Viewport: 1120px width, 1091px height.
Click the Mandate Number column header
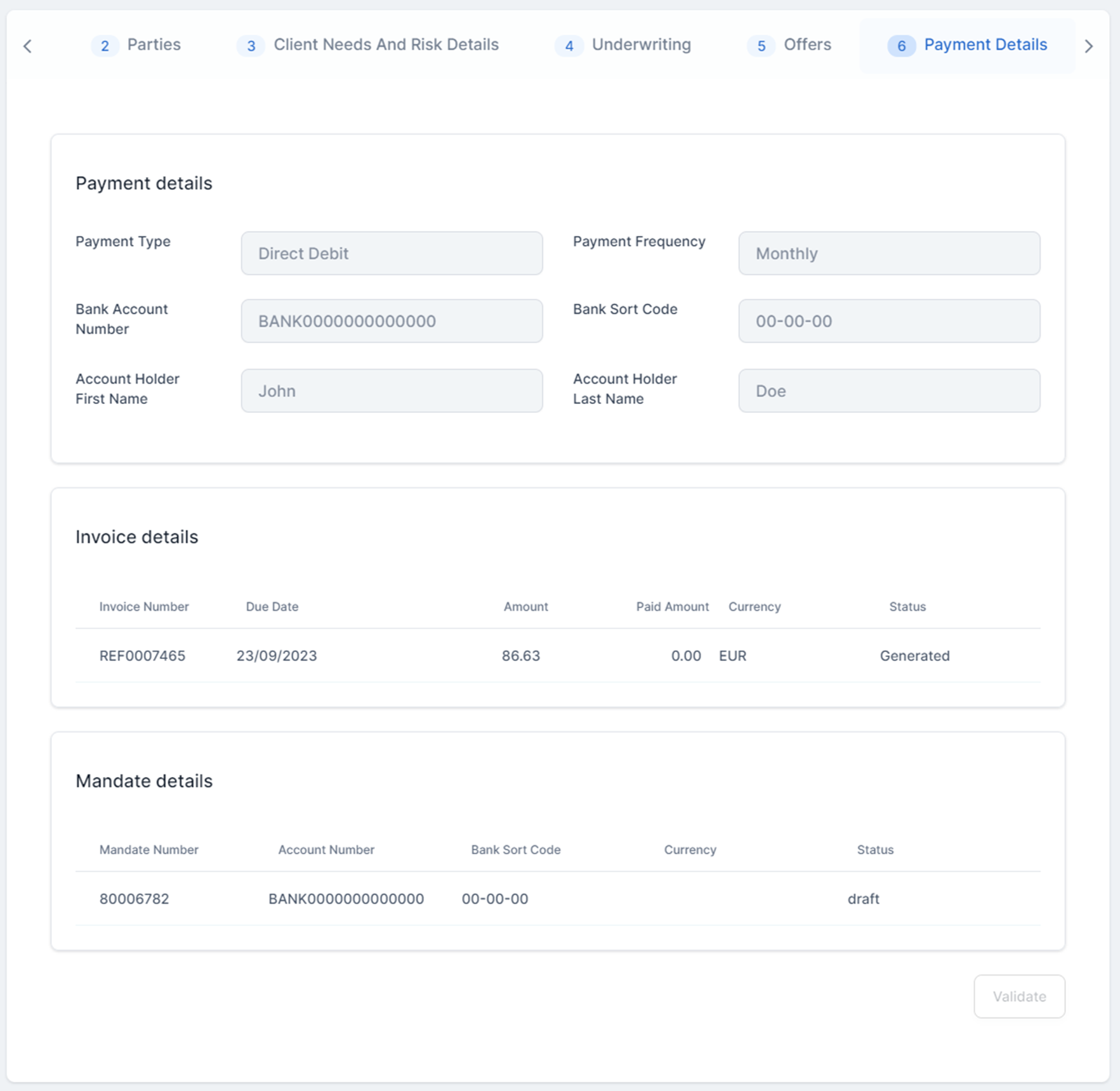coord(148,850)
